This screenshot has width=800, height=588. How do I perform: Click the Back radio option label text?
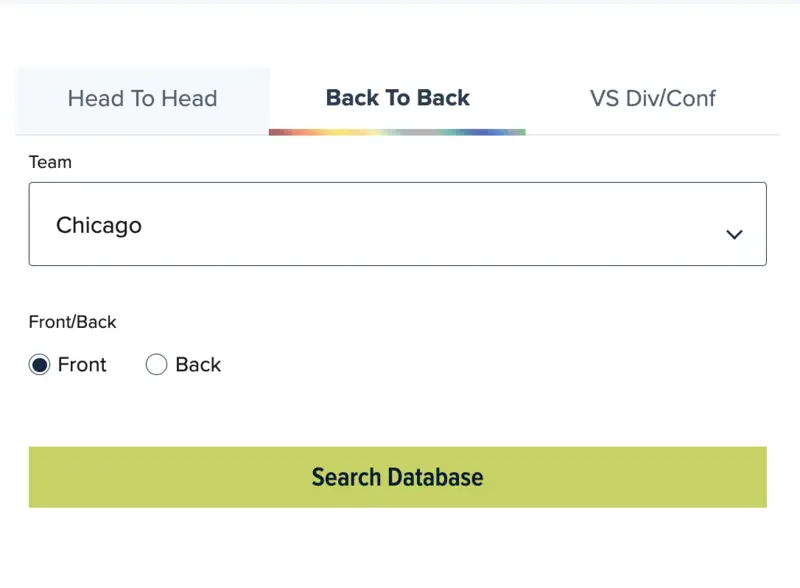[x=198, y=365]
